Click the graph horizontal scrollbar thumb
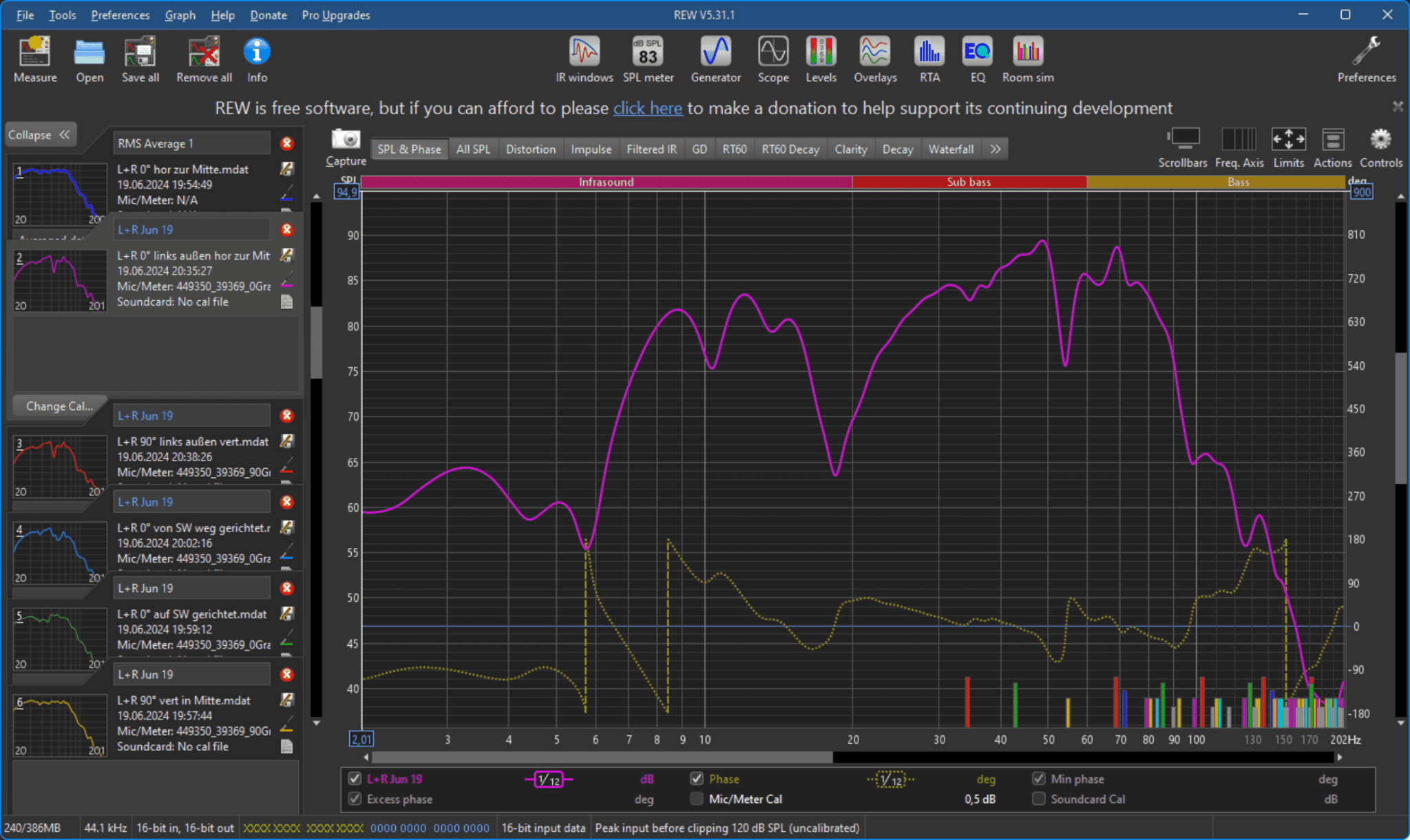 click(x=601, y=757)
